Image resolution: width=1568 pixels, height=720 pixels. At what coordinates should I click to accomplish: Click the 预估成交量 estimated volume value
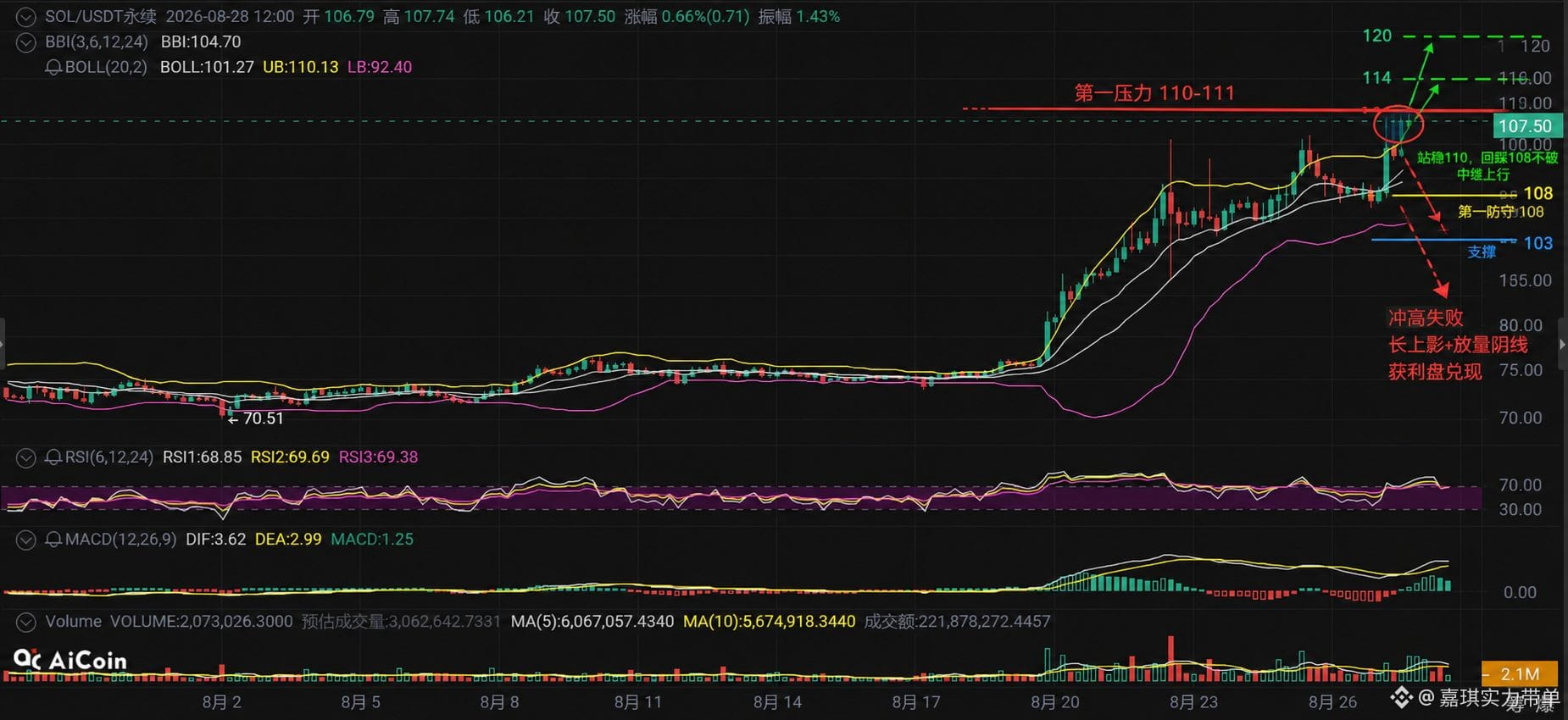click(401, 622)
